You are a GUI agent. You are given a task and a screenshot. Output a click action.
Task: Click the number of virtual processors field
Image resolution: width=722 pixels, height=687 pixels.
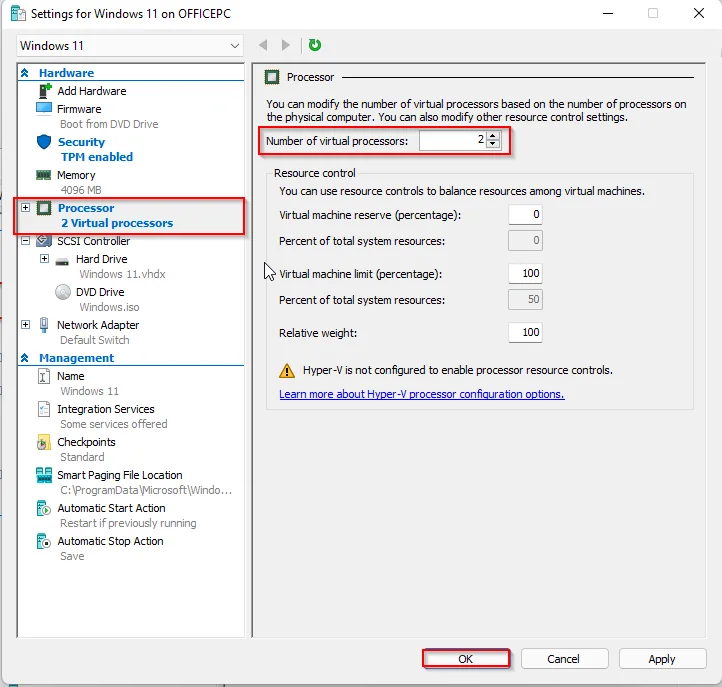tap(453, 140)
